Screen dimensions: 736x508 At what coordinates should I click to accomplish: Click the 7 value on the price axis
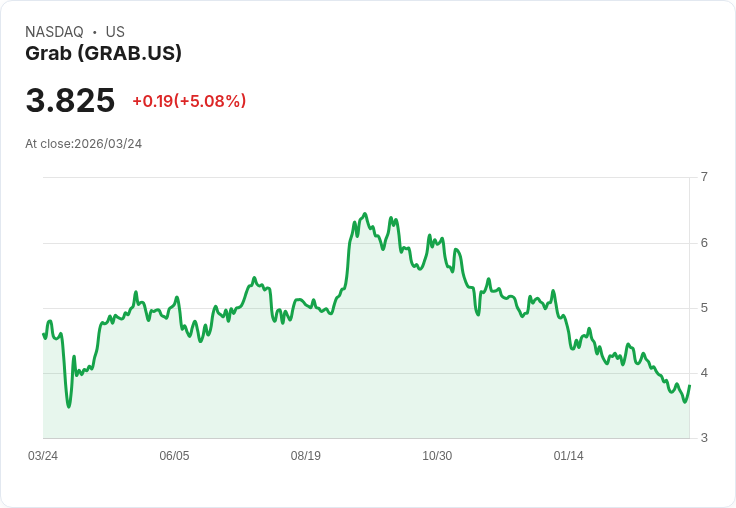[x=704, y=177]
